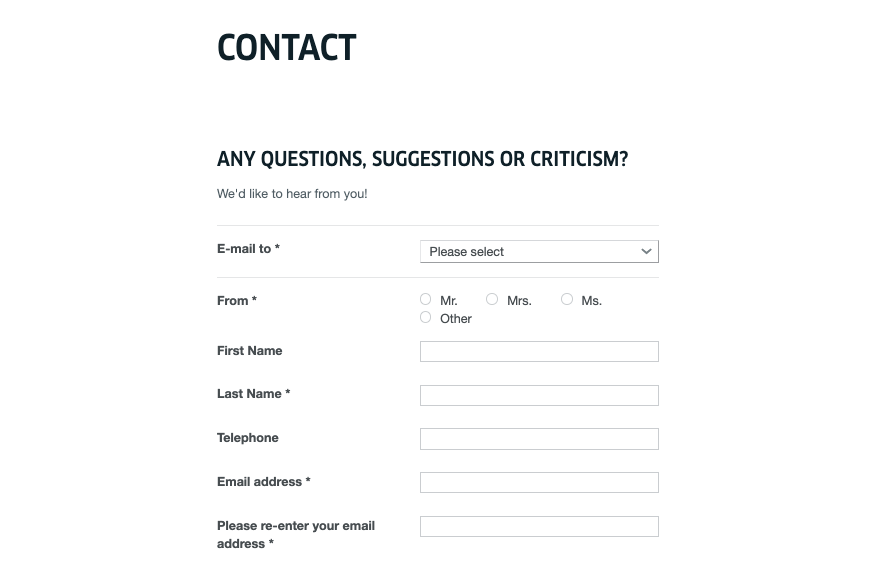Click into the Last Name input box
The width and height of the screenshot is (876, 562).
pos(539,395)
